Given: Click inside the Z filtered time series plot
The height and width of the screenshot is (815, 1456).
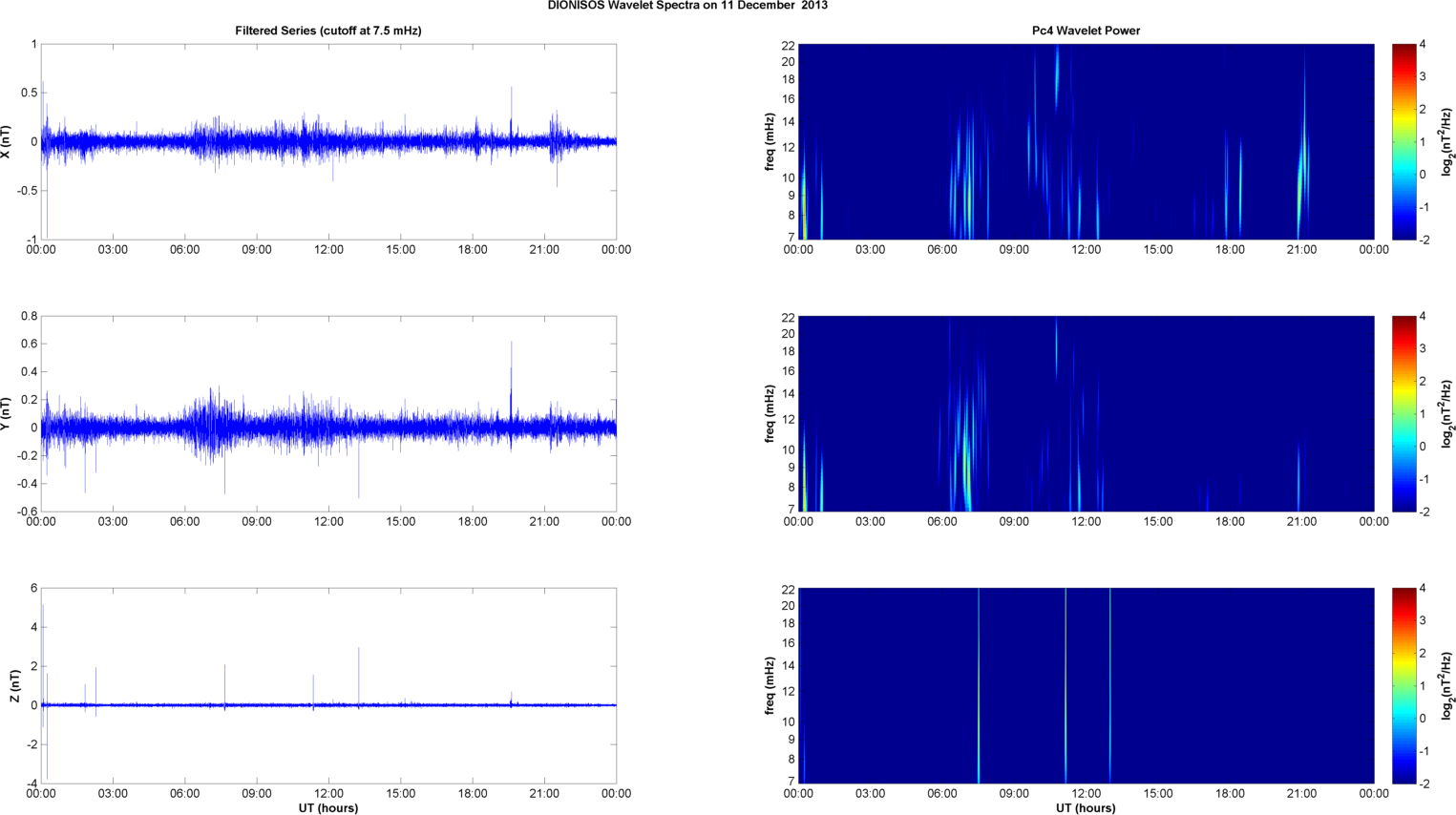Looking at the screenshot, I should click(x=328, y=685).
